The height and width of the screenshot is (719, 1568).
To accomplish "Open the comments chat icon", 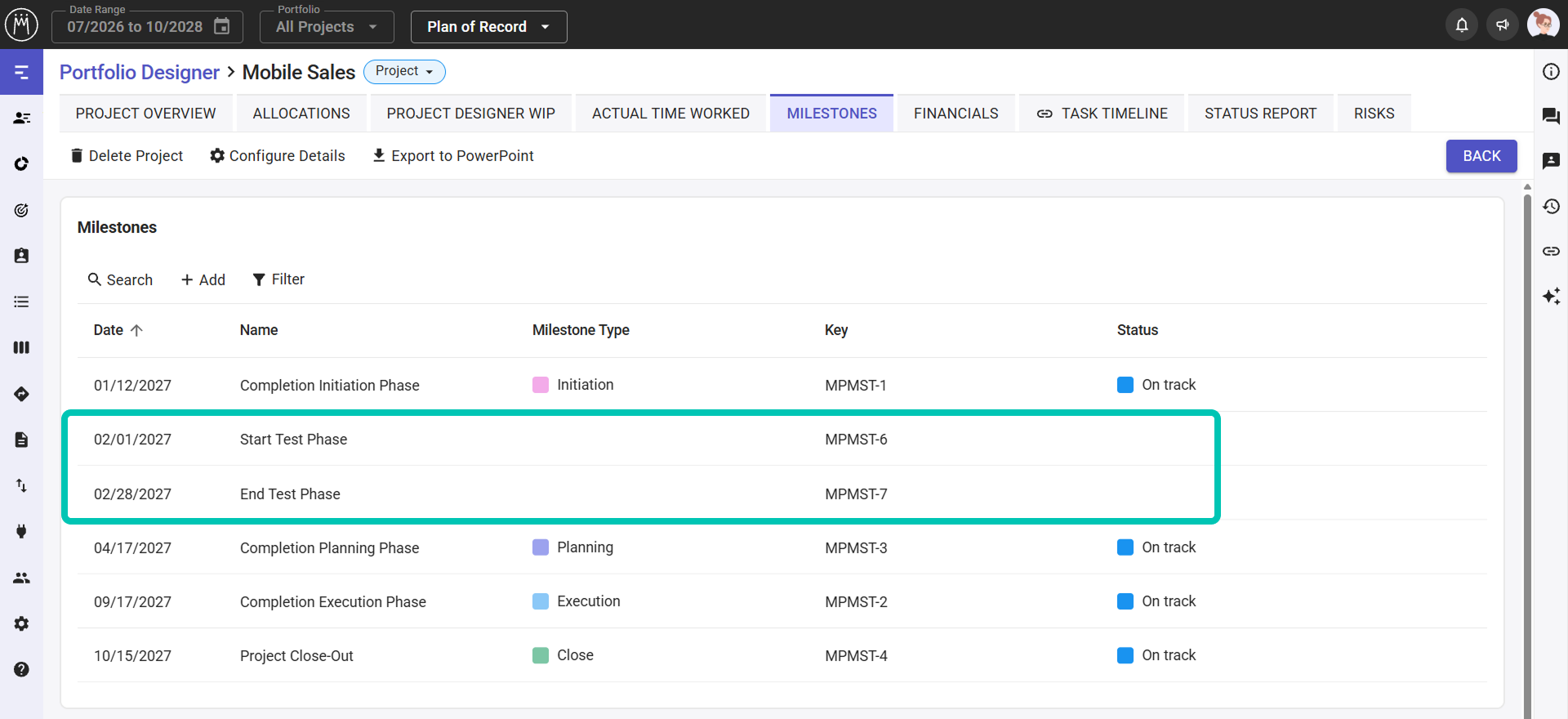I will coord(1551,117).
